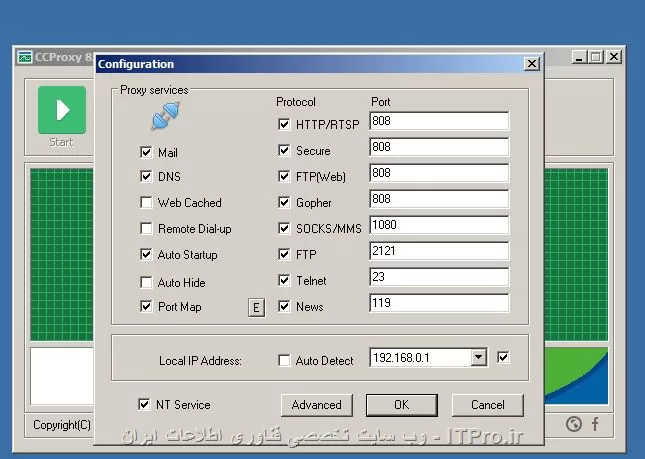The height and width of the screenshot is (459, 645).
Task: Toggle the DNS checkbox
Action: (x=146, y=176)
